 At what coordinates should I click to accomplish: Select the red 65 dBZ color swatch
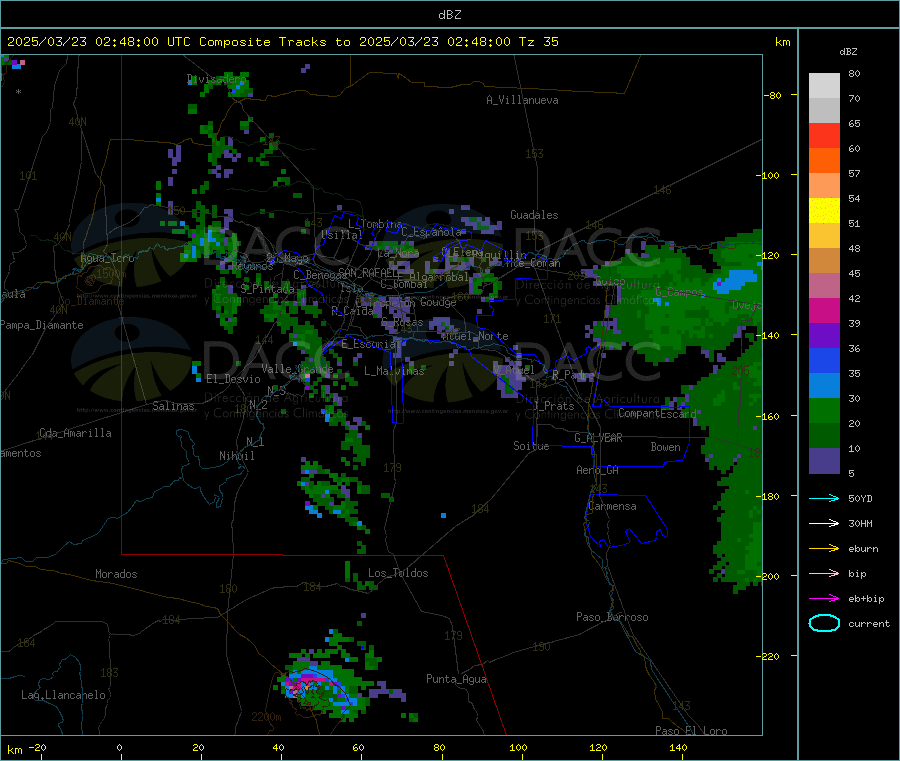824,135
